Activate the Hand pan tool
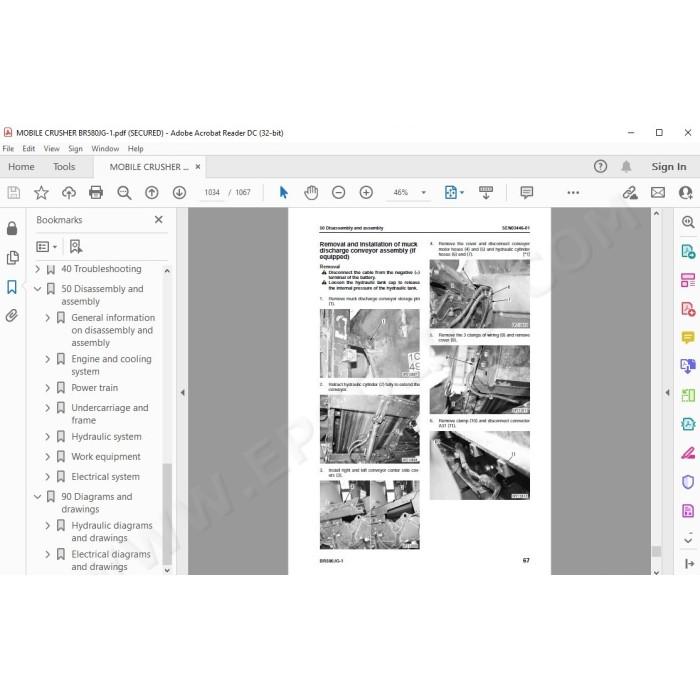The image size is (700, 700). 311,192
